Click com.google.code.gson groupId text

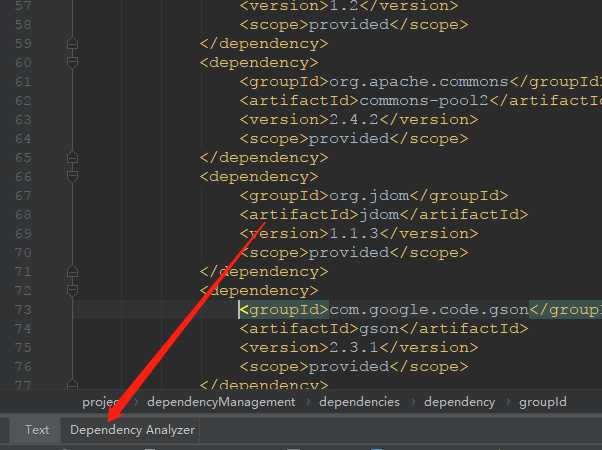pos(429,309)
